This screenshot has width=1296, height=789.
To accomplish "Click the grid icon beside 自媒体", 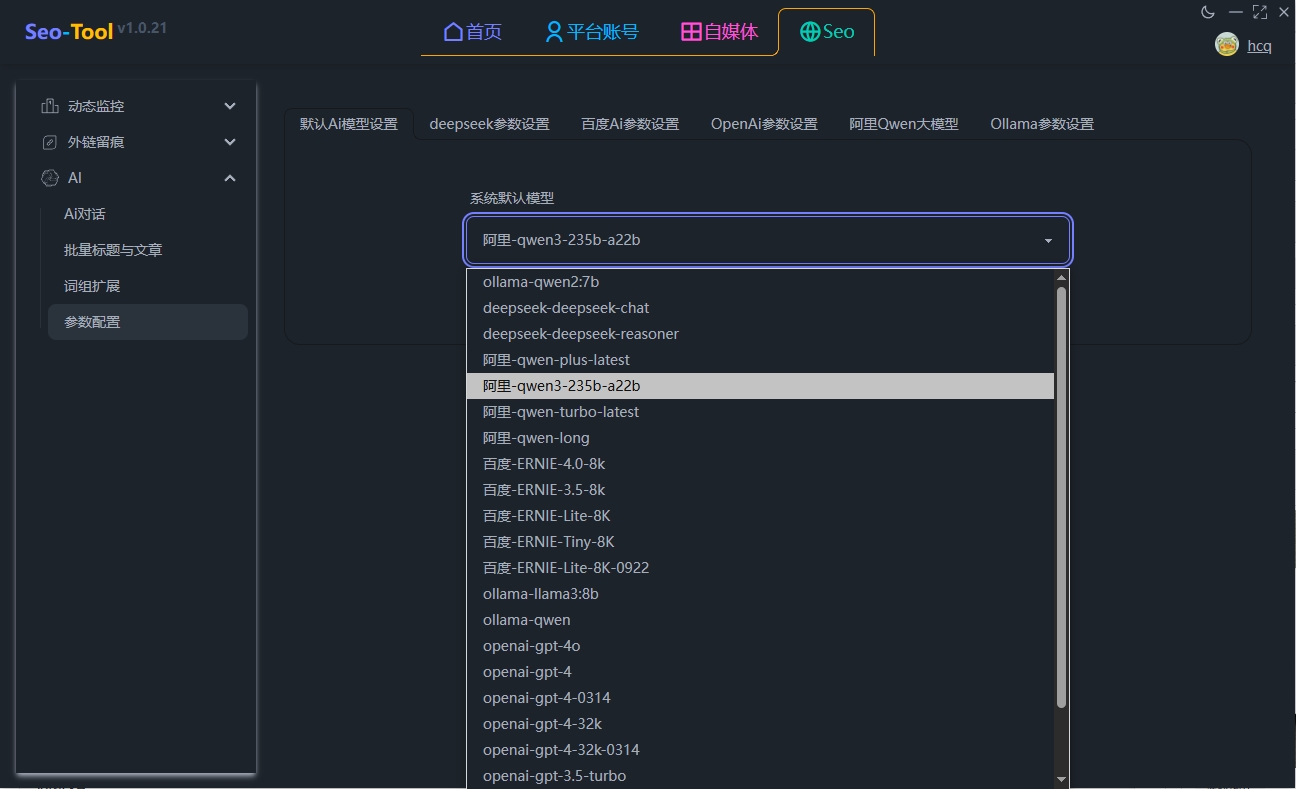I will tap(691, 32).
